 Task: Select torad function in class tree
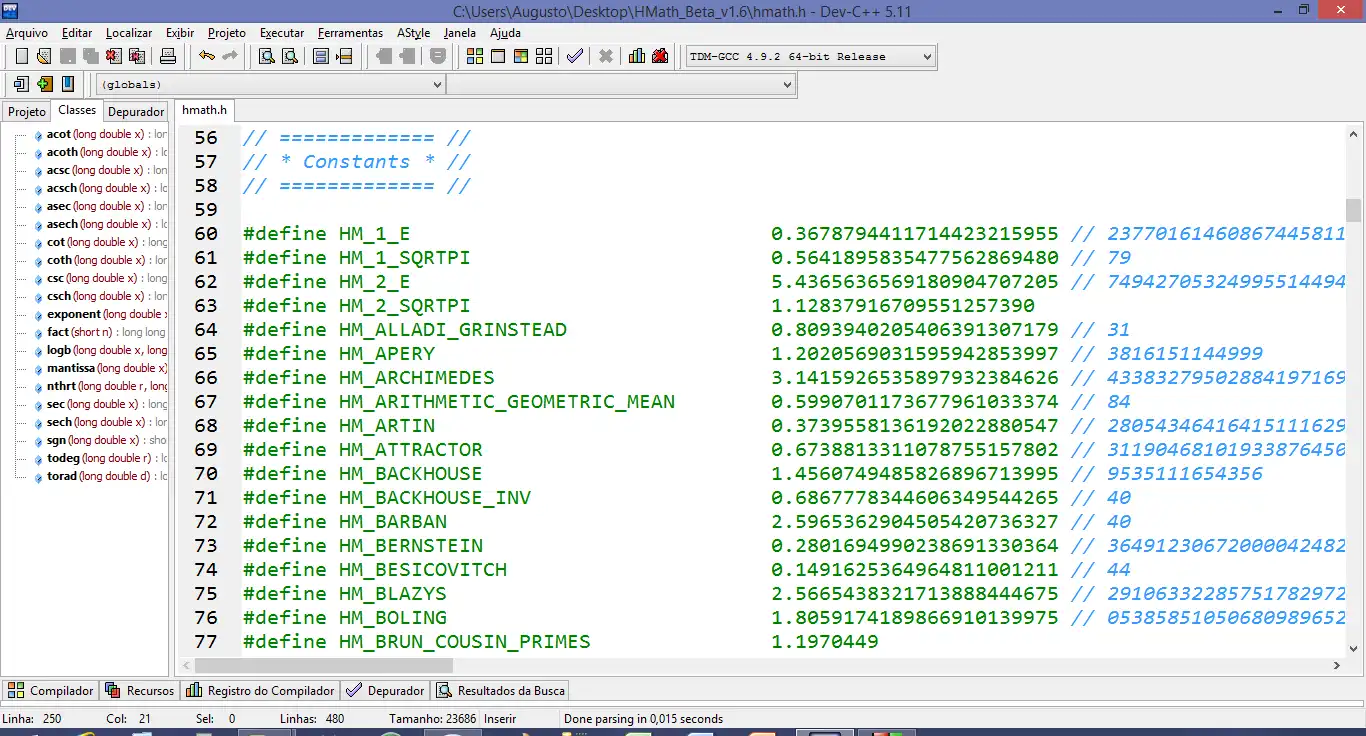point(102,476)
